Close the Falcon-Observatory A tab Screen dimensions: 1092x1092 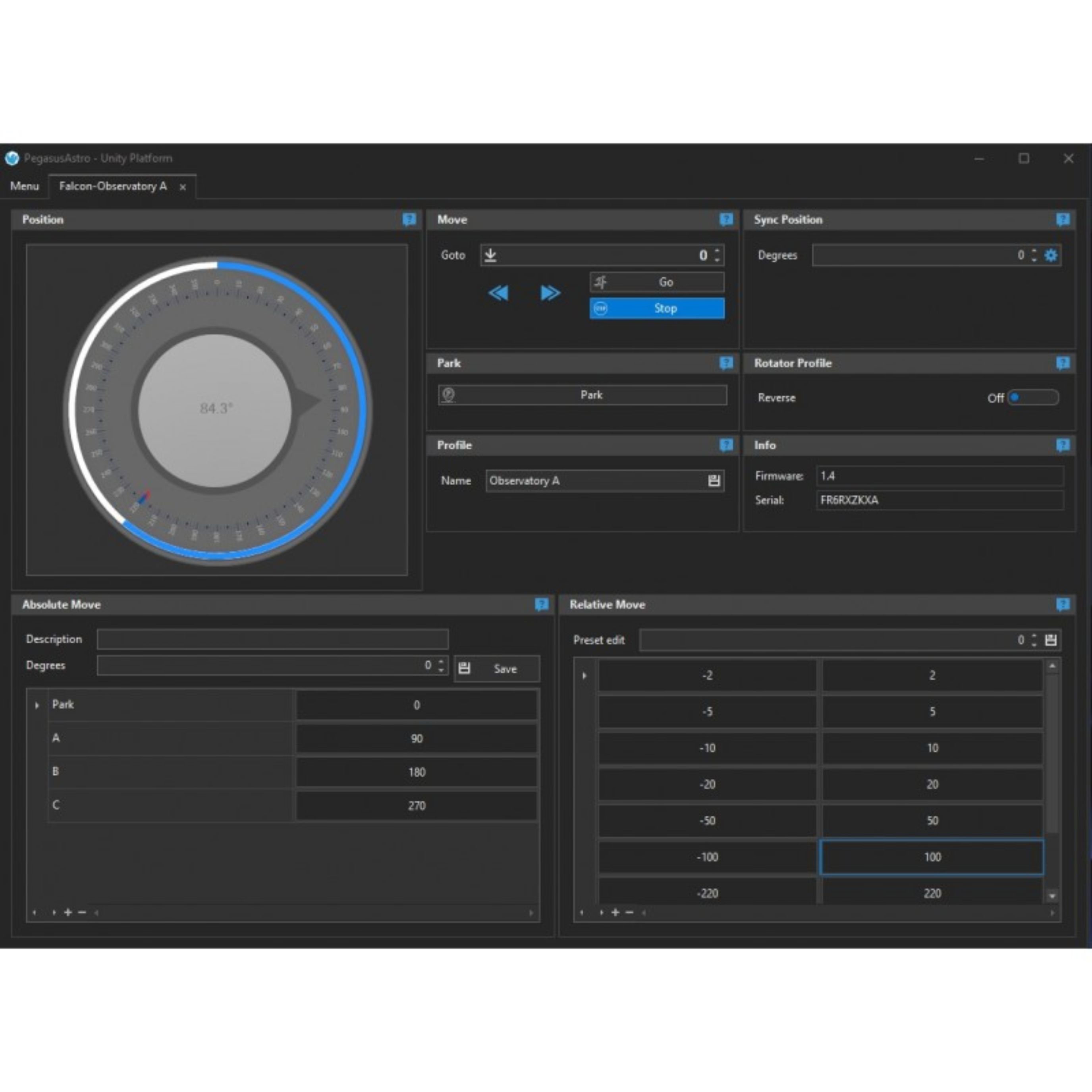point(183,187)
